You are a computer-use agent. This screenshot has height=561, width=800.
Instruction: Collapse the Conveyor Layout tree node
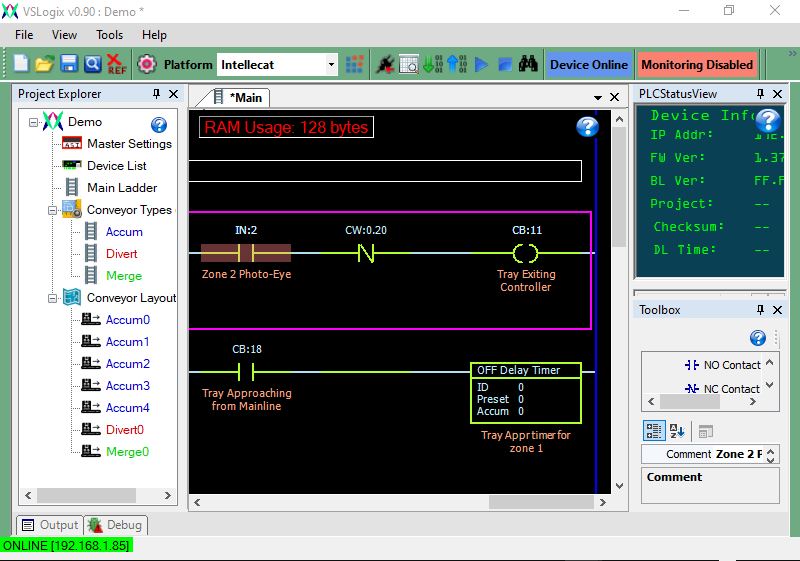51,298
